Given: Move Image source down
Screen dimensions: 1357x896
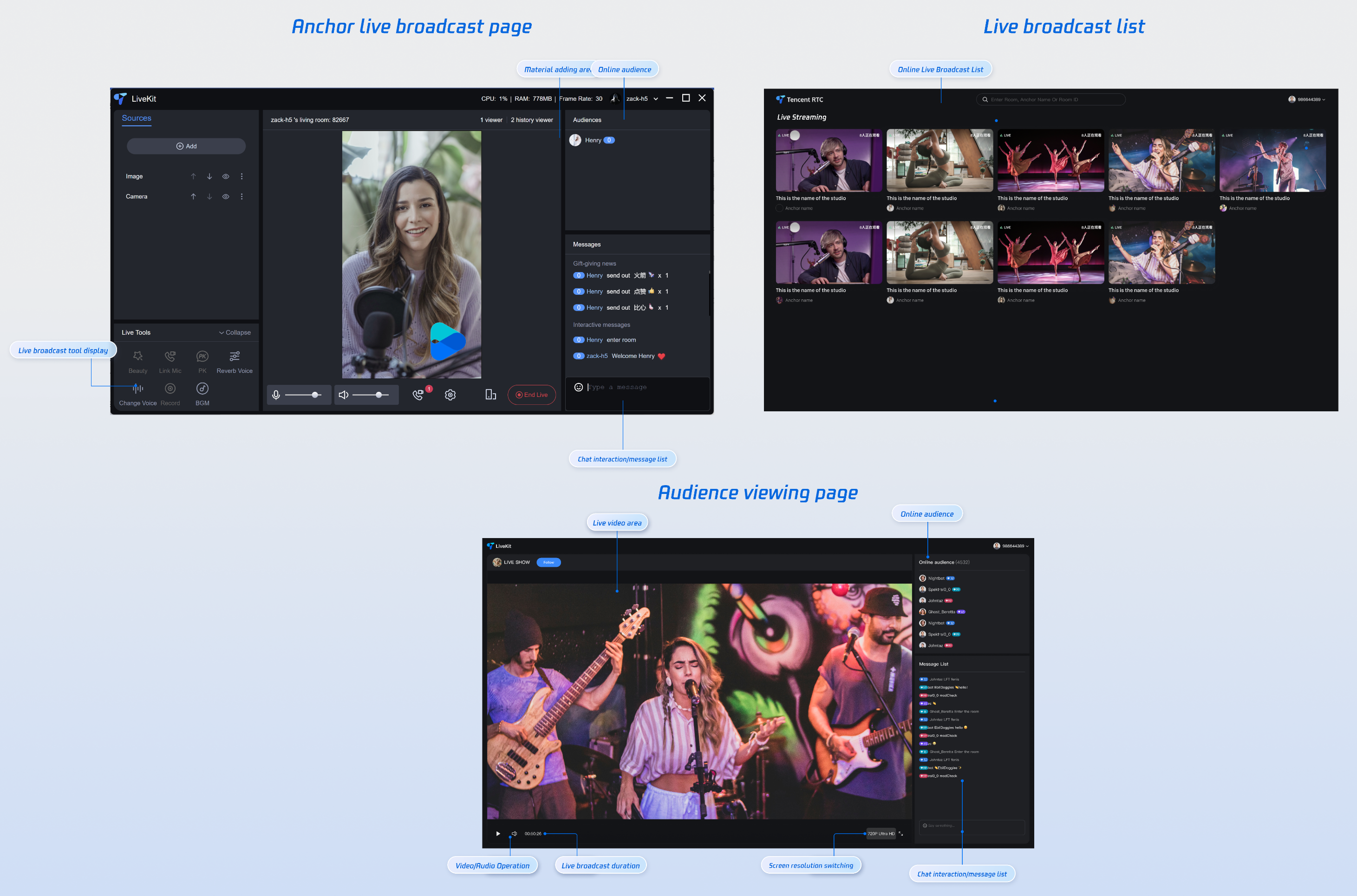Looking at the screenshot, I should (210, 176).
